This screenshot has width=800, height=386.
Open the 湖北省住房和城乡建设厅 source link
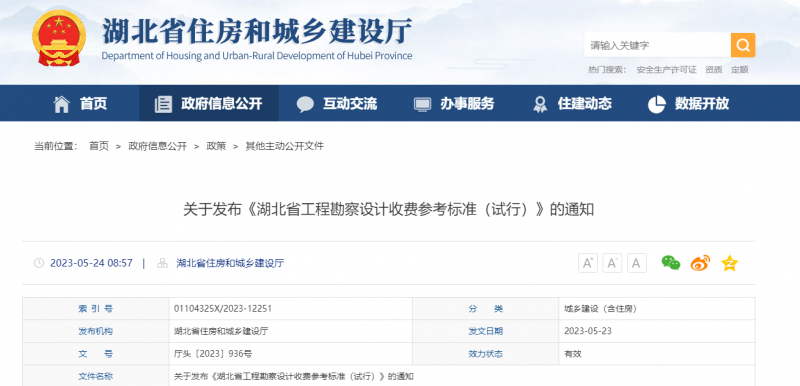230,263
